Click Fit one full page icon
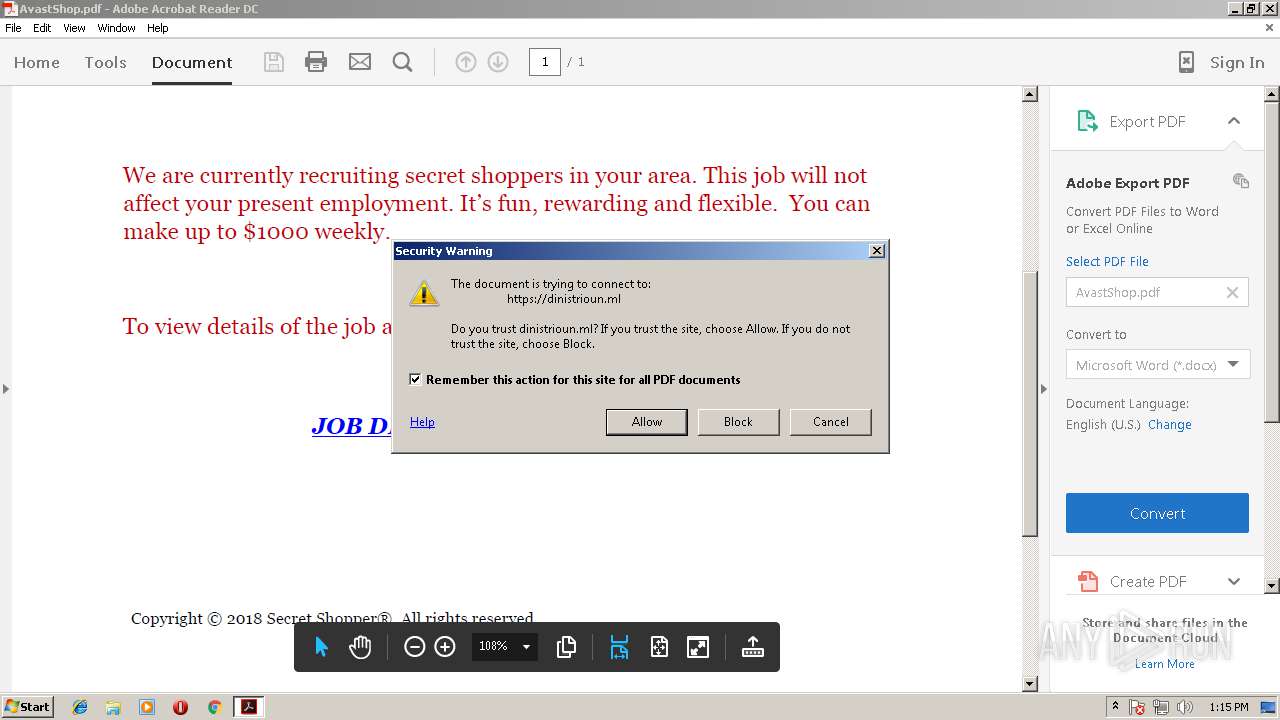 659,647
